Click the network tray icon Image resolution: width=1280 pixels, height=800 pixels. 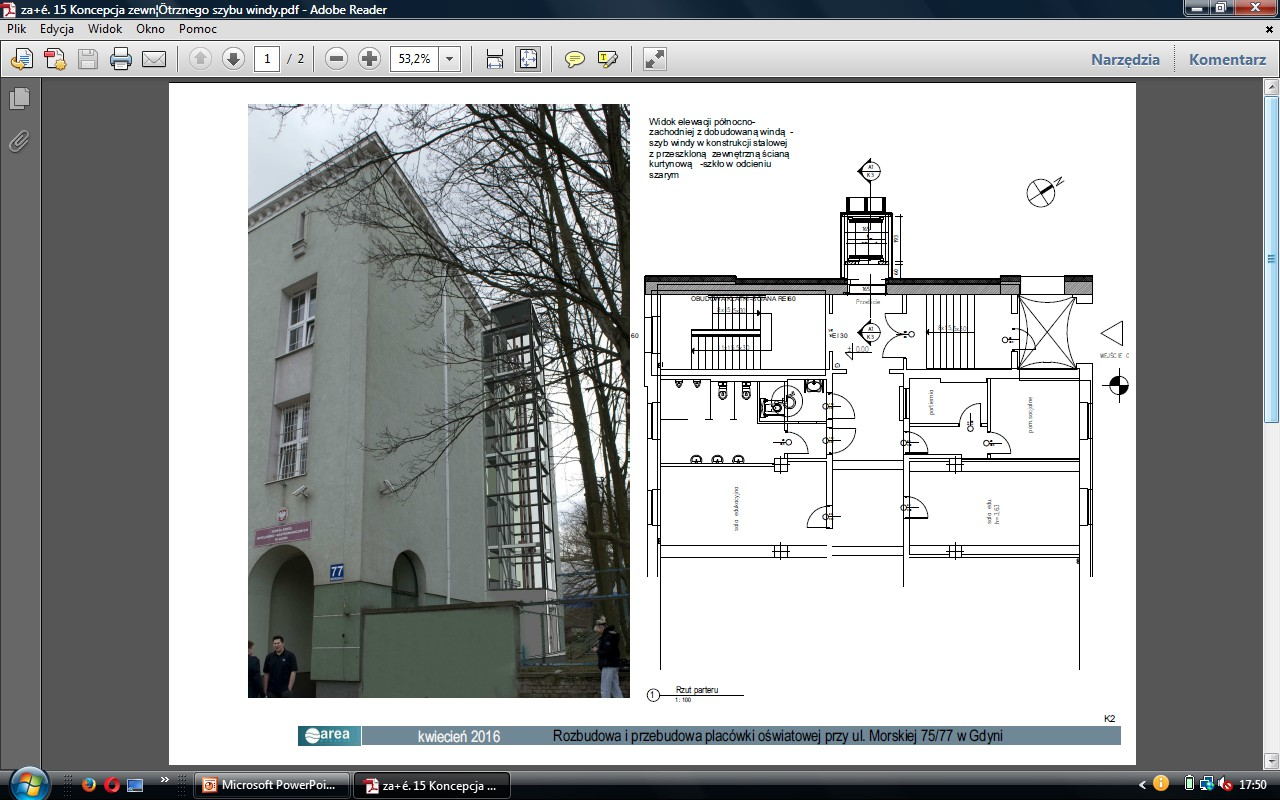point(1207,784)
